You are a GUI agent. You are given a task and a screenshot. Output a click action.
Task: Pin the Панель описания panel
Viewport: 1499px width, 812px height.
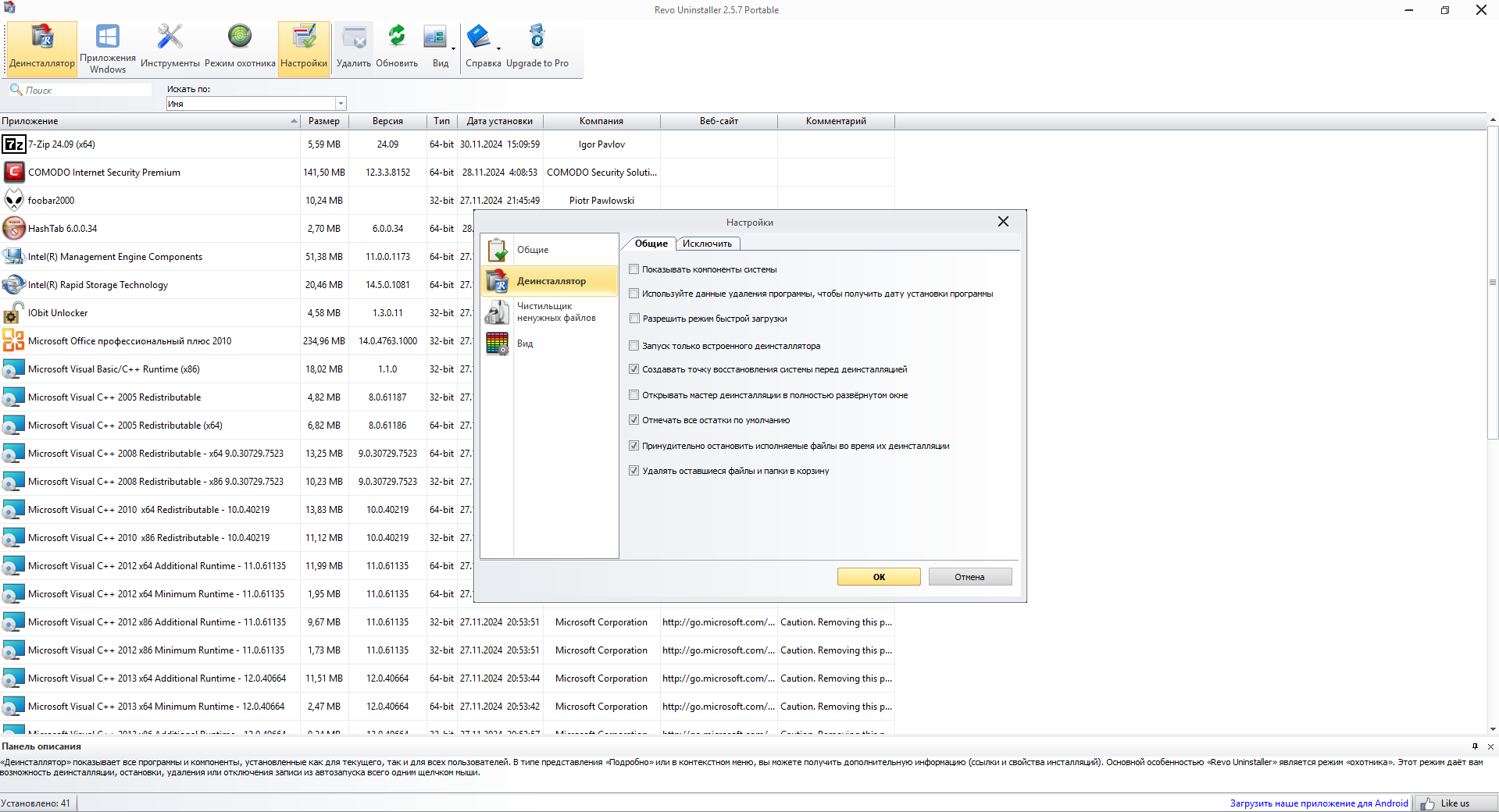pos(1475,746)
